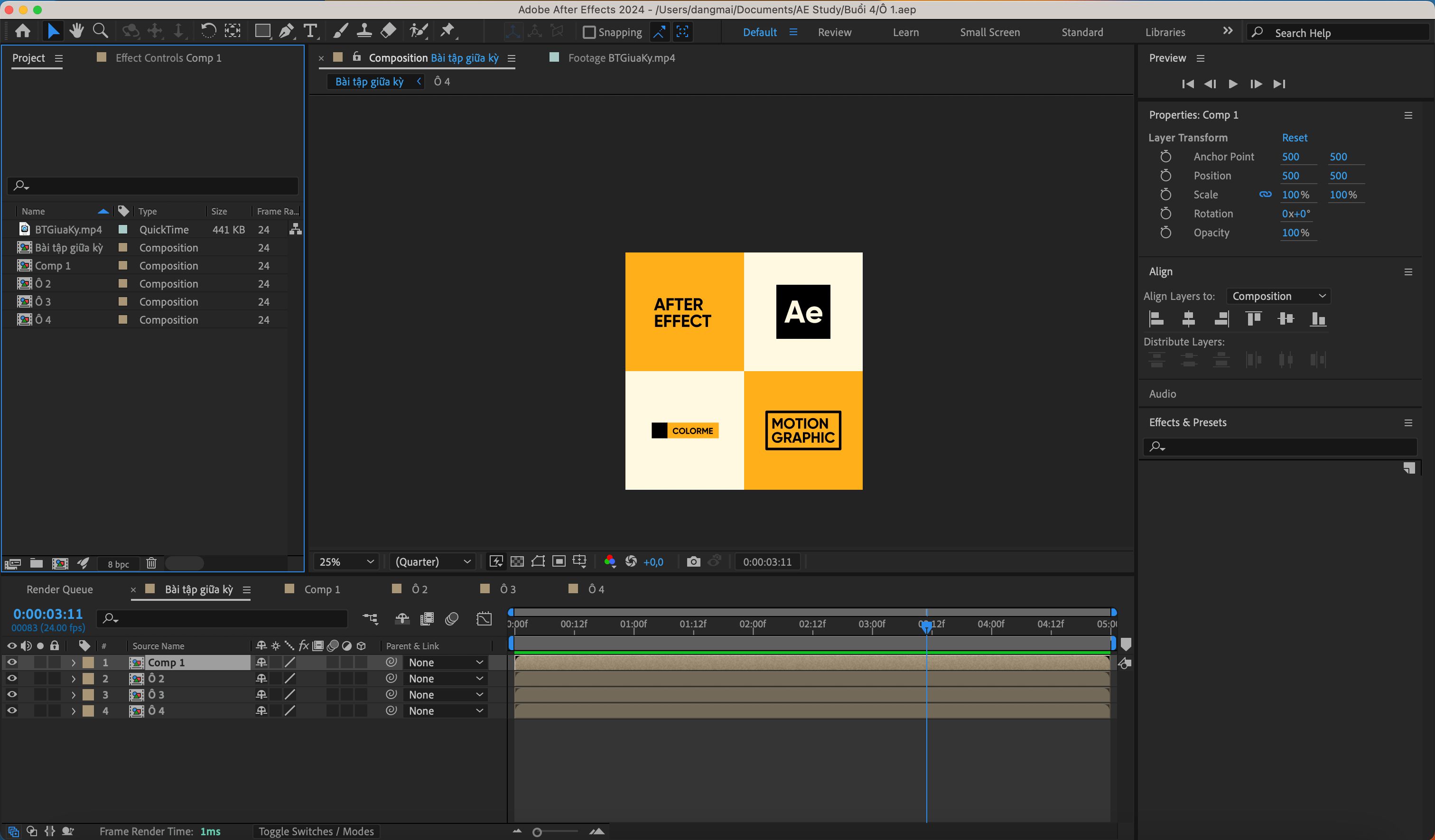Screen dimensions: 1435x840
Task: Create a new folder in Project panel
Action: click(x=37, y=563)
